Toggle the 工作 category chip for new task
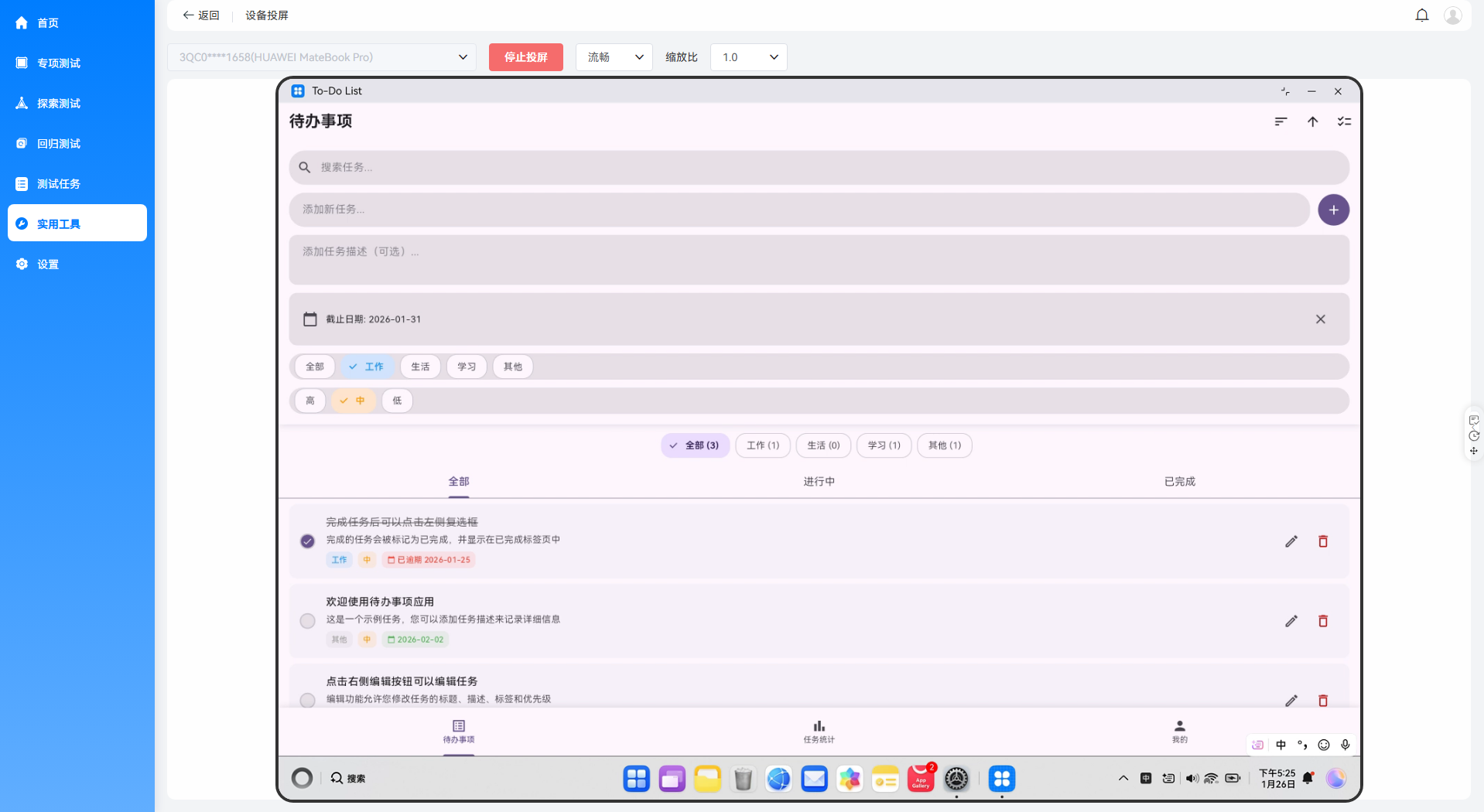1484x812 pixels. tap(368, 367)
